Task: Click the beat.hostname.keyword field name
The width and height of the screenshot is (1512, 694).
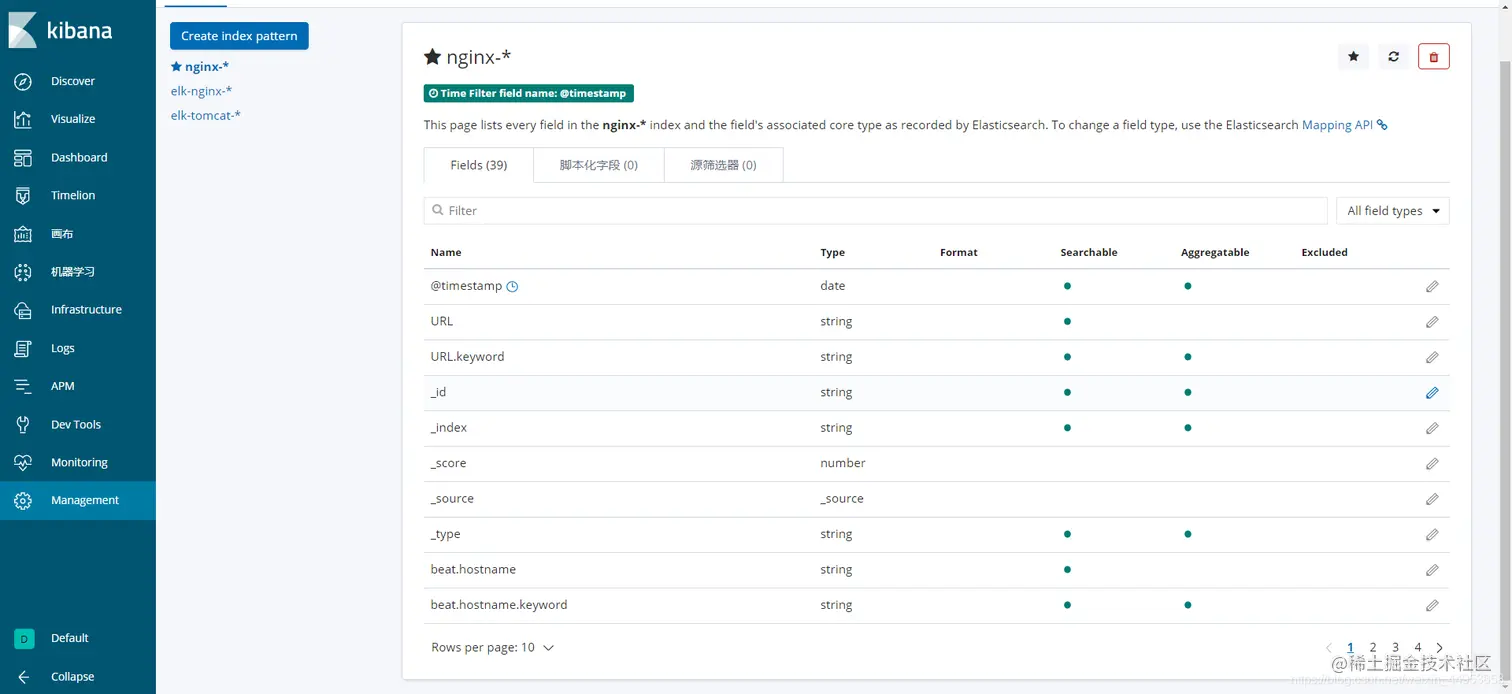Action: (x=499, y=605)
